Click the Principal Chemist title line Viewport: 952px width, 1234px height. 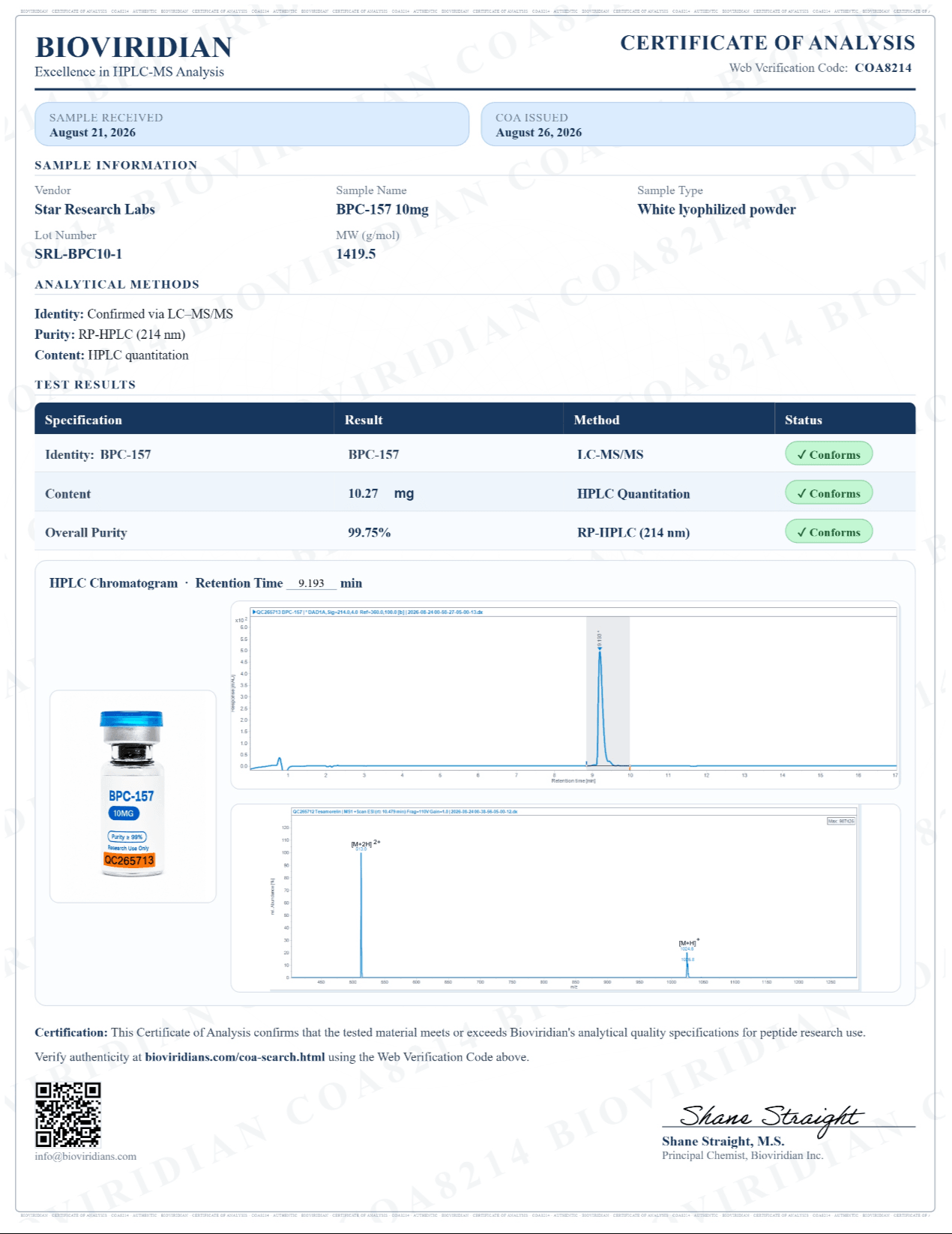pyautogui.click(x=742, y=1155)
